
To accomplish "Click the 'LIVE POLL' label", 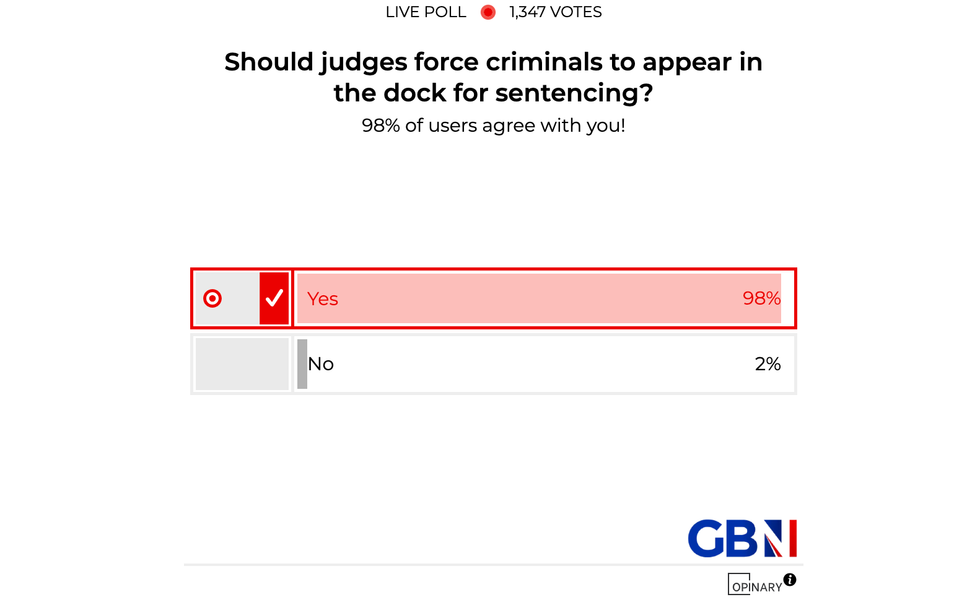I will point(426,13).
